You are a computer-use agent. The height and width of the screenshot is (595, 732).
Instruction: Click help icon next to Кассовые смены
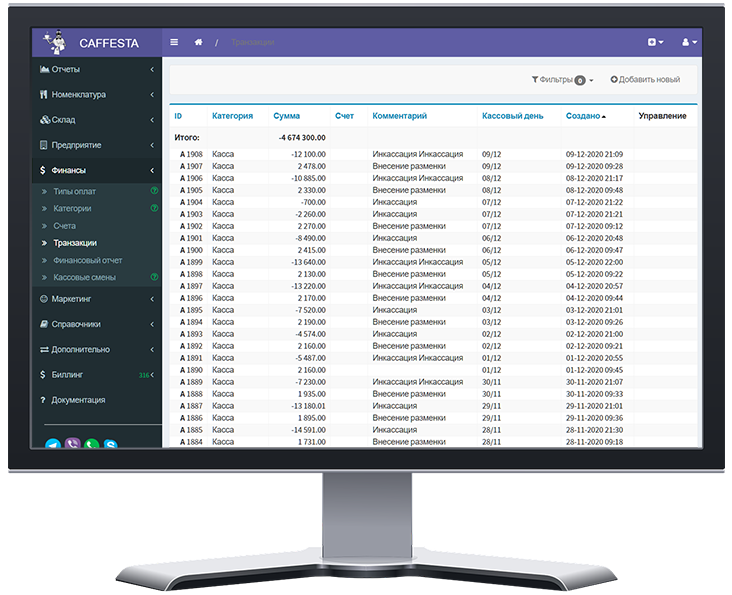tap(154, 277)
